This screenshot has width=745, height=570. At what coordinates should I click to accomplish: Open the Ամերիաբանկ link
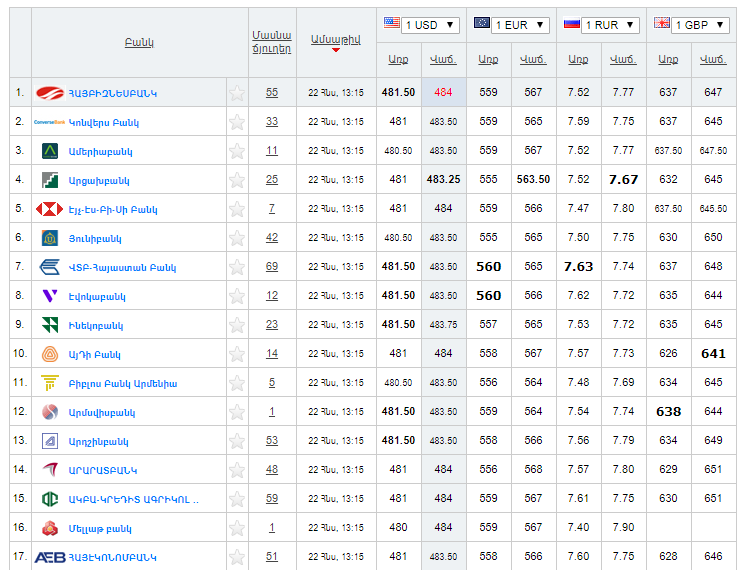tap(101, 152)
